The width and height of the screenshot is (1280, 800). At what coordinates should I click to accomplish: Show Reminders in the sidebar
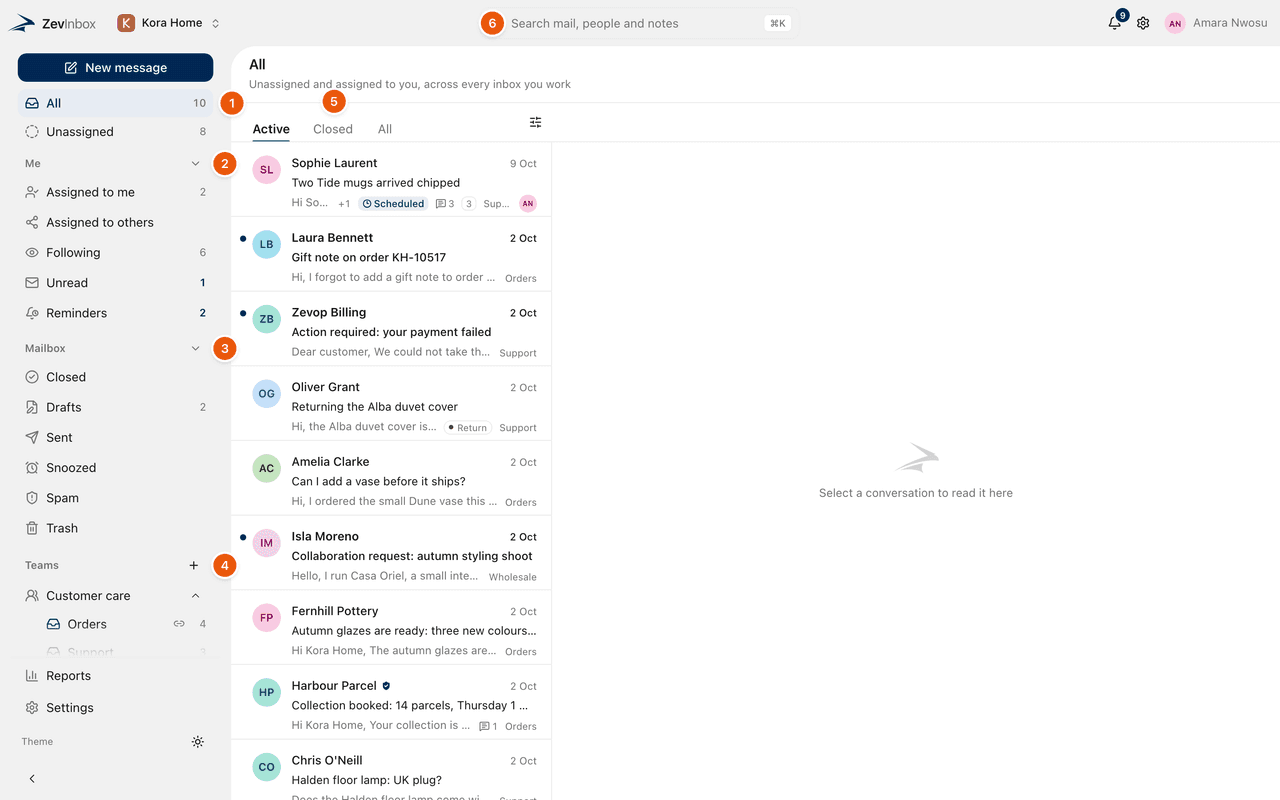[x=115, y=313]
